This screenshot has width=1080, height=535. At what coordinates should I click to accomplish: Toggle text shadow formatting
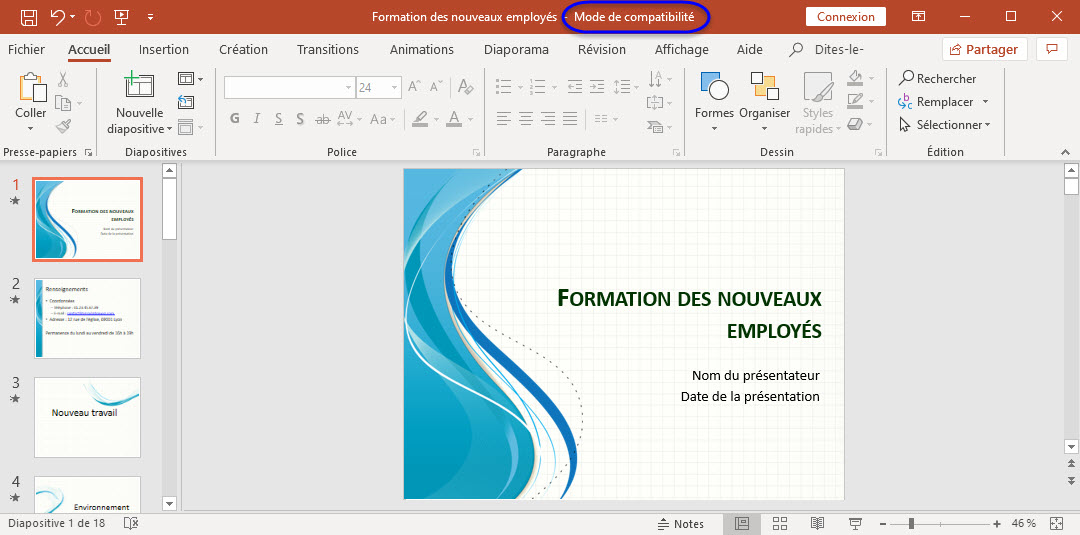[x=300, y=118]
